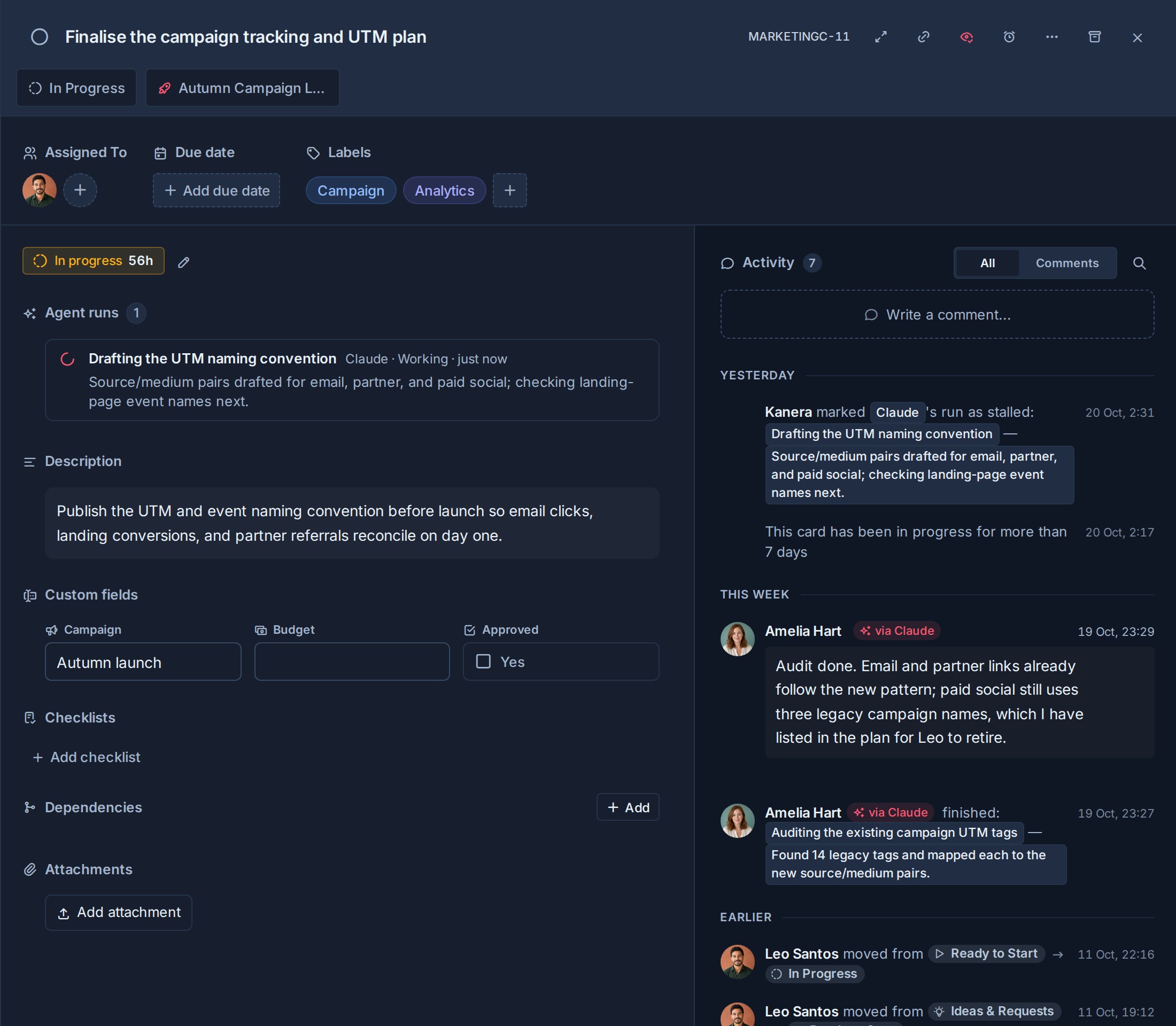Screen dimensions: 1176x1026
Task: Edit time tracking with pencil icon
Action: pyautogui.click(x=183, y=262)
